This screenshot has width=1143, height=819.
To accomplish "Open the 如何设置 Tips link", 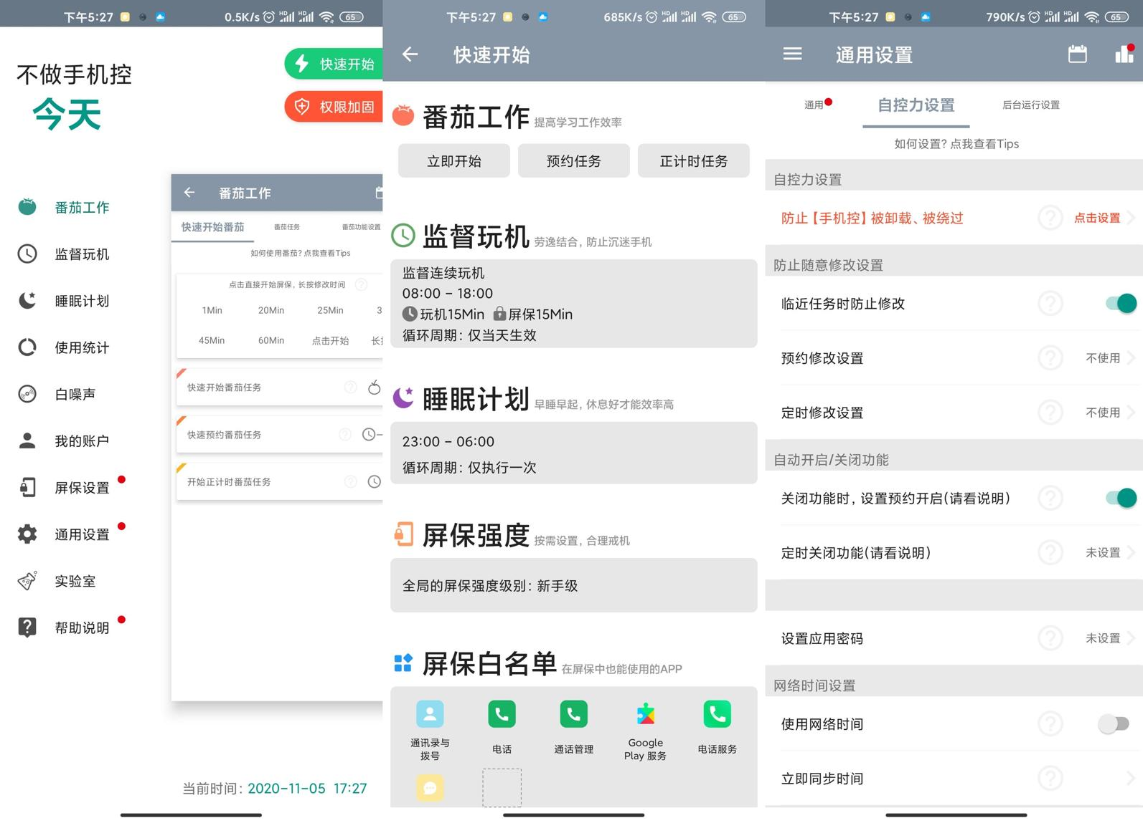I will (x=955, y=144).
